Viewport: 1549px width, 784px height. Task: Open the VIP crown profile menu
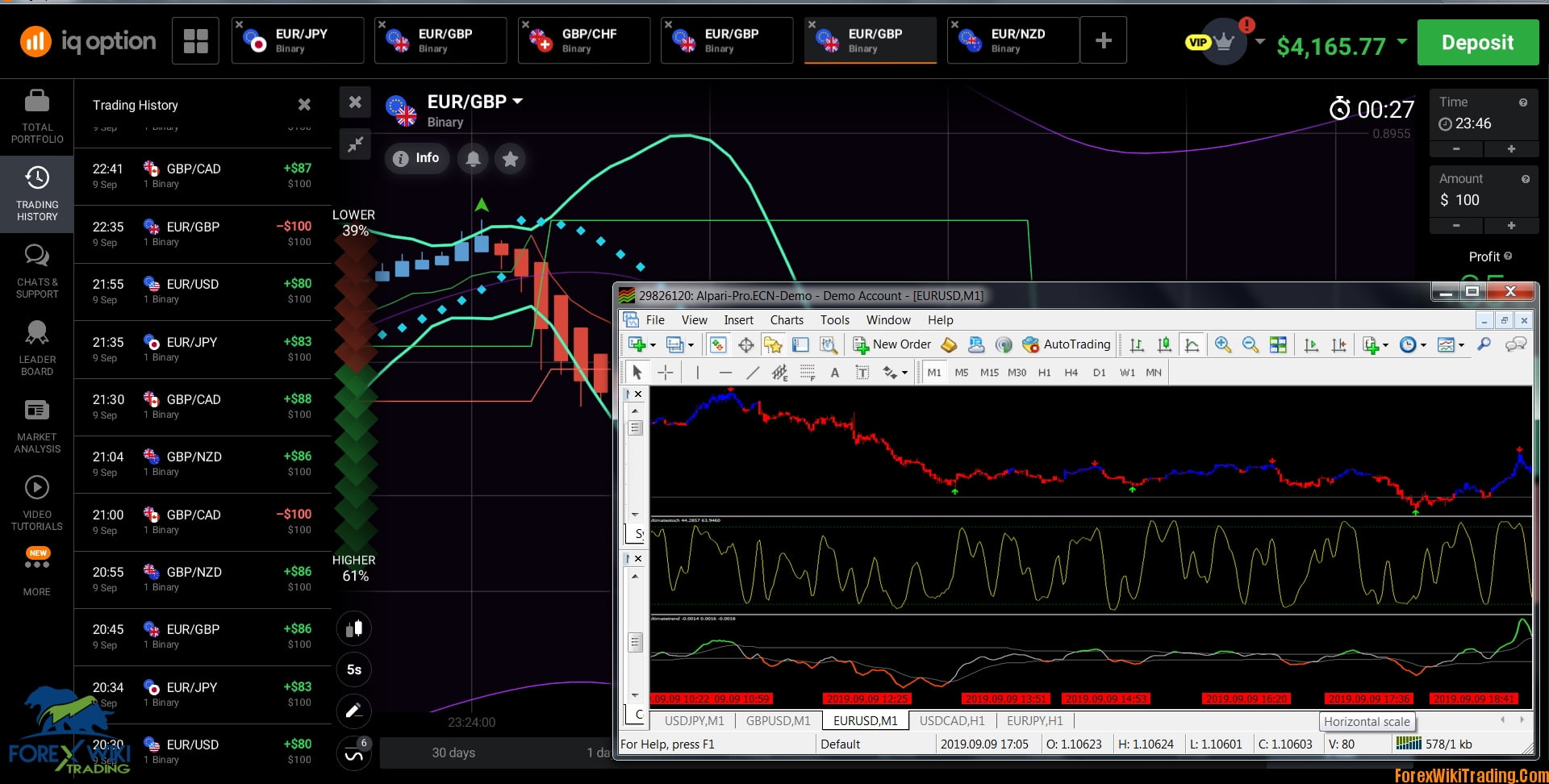[1225, 42]
